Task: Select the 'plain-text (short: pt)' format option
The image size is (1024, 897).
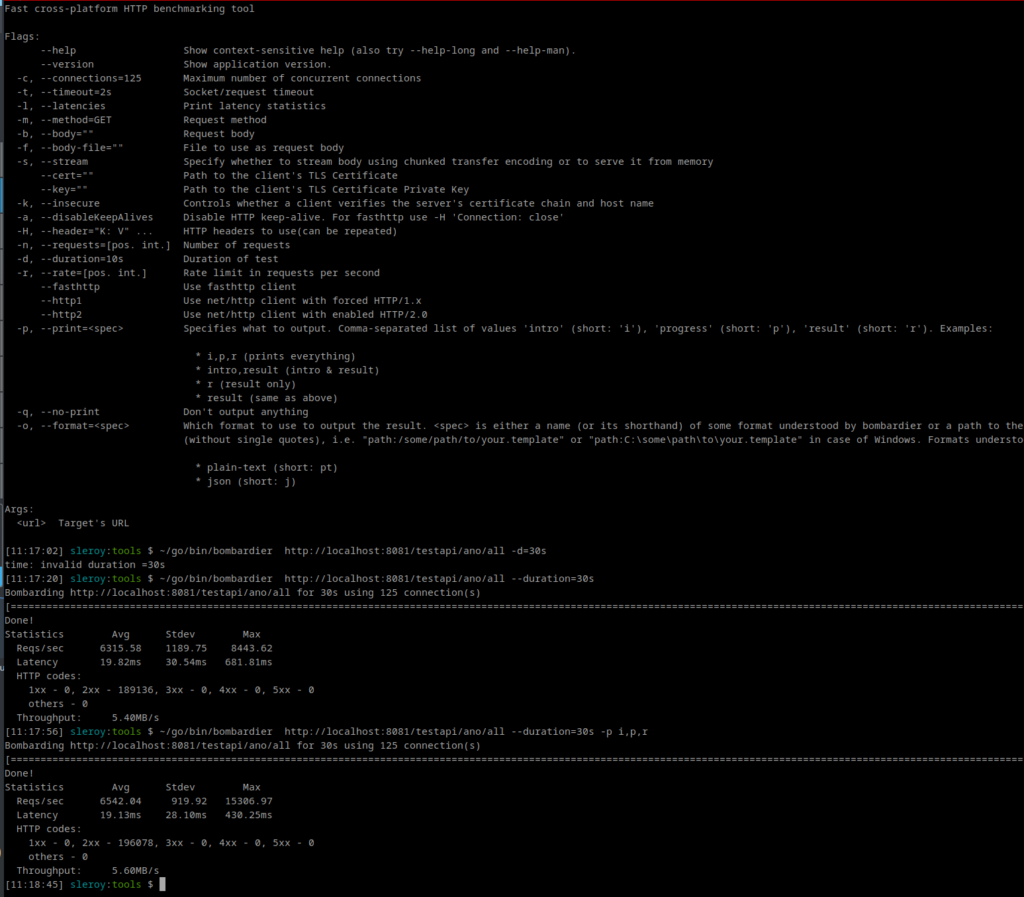Action: click(x=263, y=467)
